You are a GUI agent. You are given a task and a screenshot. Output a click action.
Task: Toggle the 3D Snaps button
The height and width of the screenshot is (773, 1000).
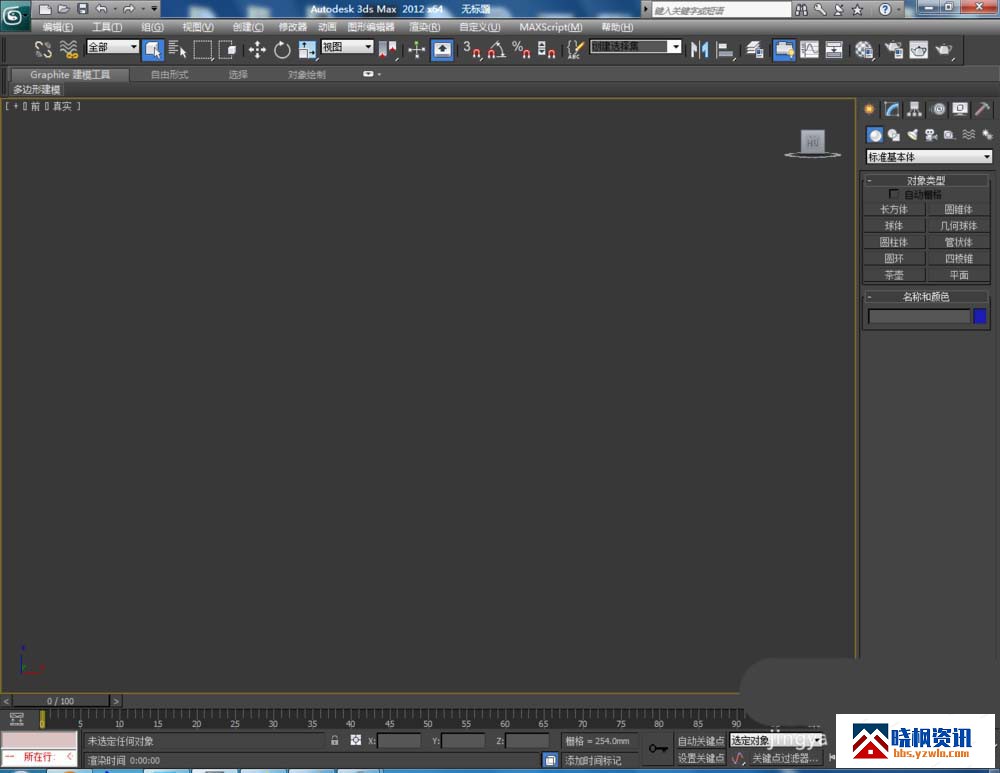(x=472, y=49)
